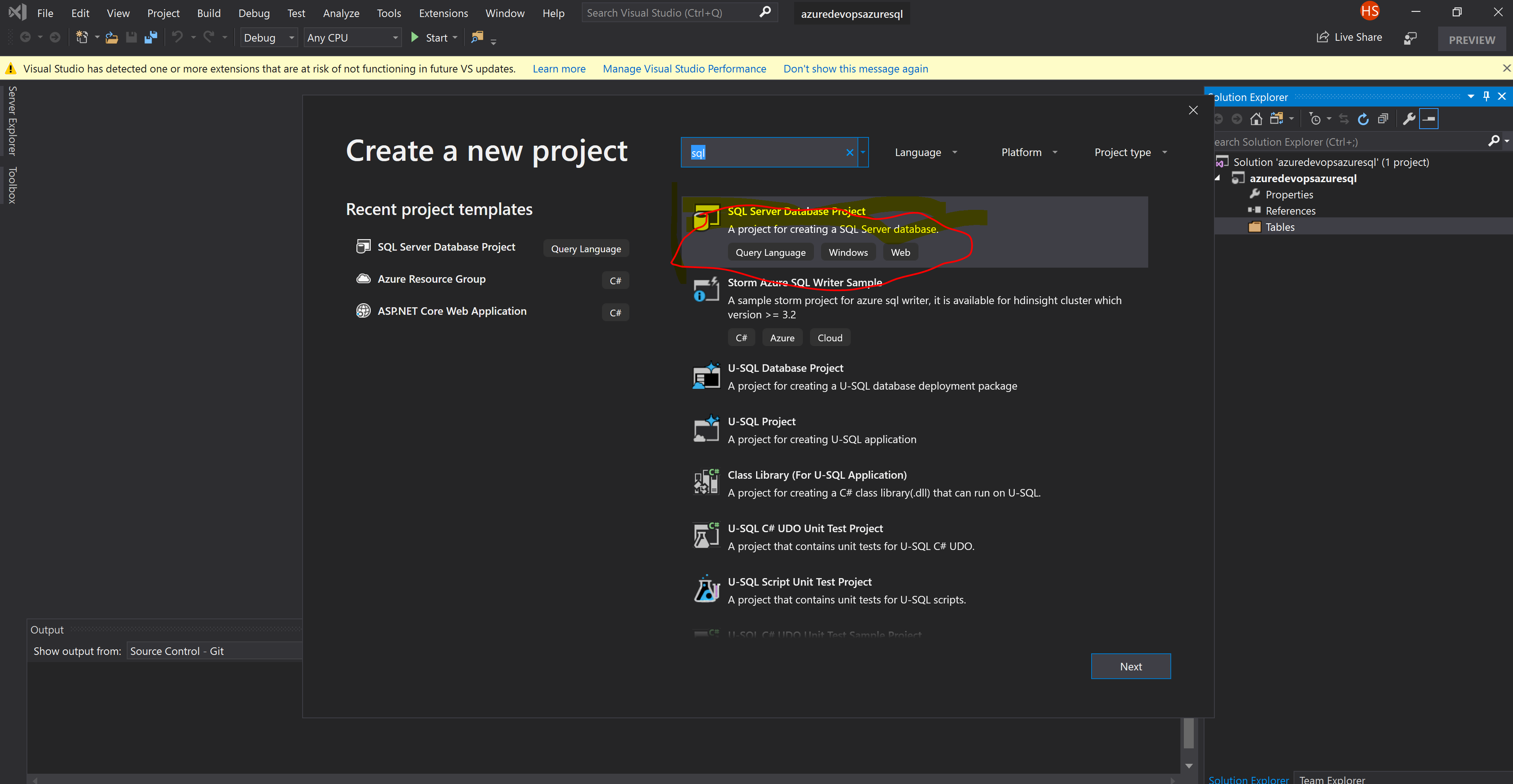Image resolution: width=1513 pixels, height=784 pixels.
Task: Click the Open File folder icon in toolbar
Action: point(112,38)
